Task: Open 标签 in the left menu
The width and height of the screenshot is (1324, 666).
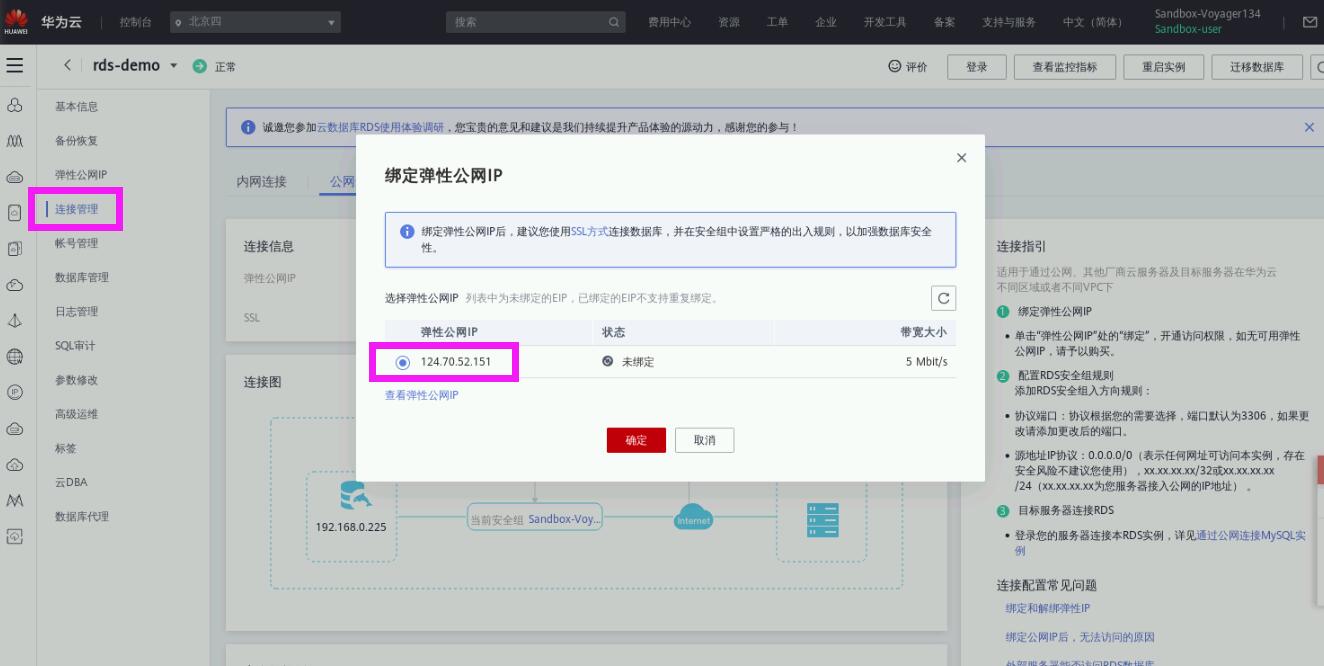Action: click(x=65, y=448)
